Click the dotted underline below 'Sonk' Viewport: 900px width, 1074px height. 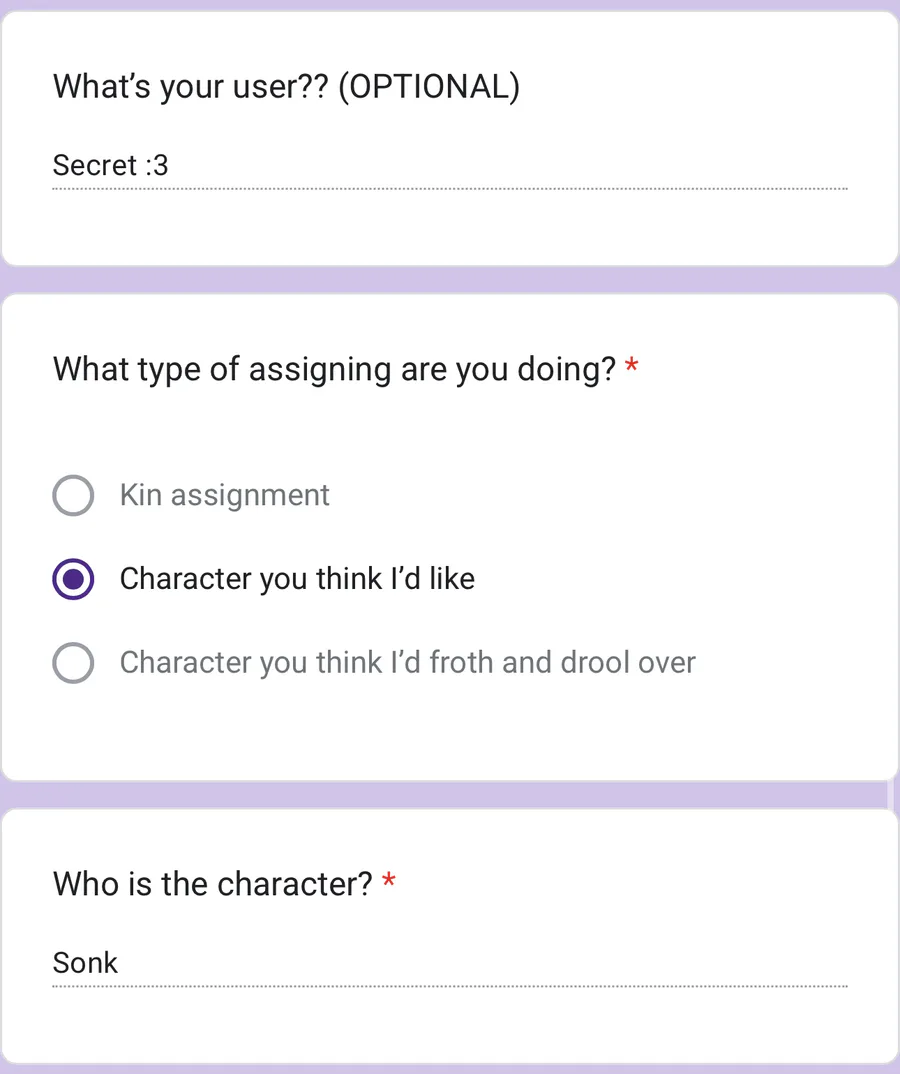click(450, 986)
